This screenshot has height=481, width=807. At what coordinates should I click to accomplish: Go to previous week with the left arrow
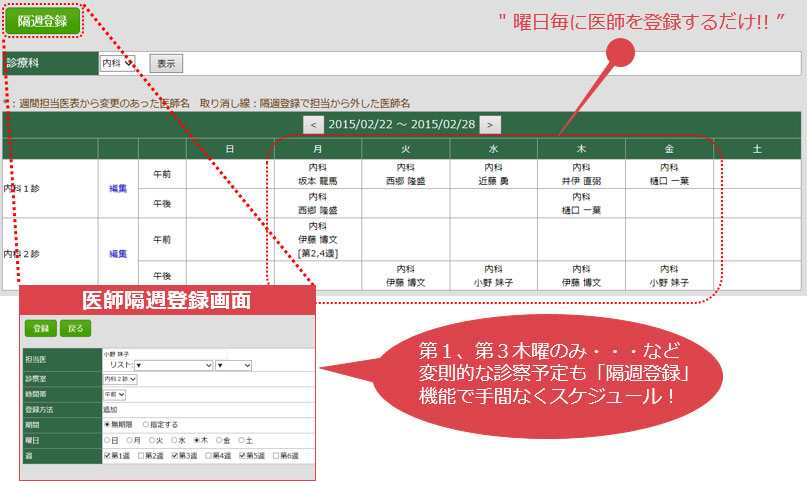click(313, 125)
